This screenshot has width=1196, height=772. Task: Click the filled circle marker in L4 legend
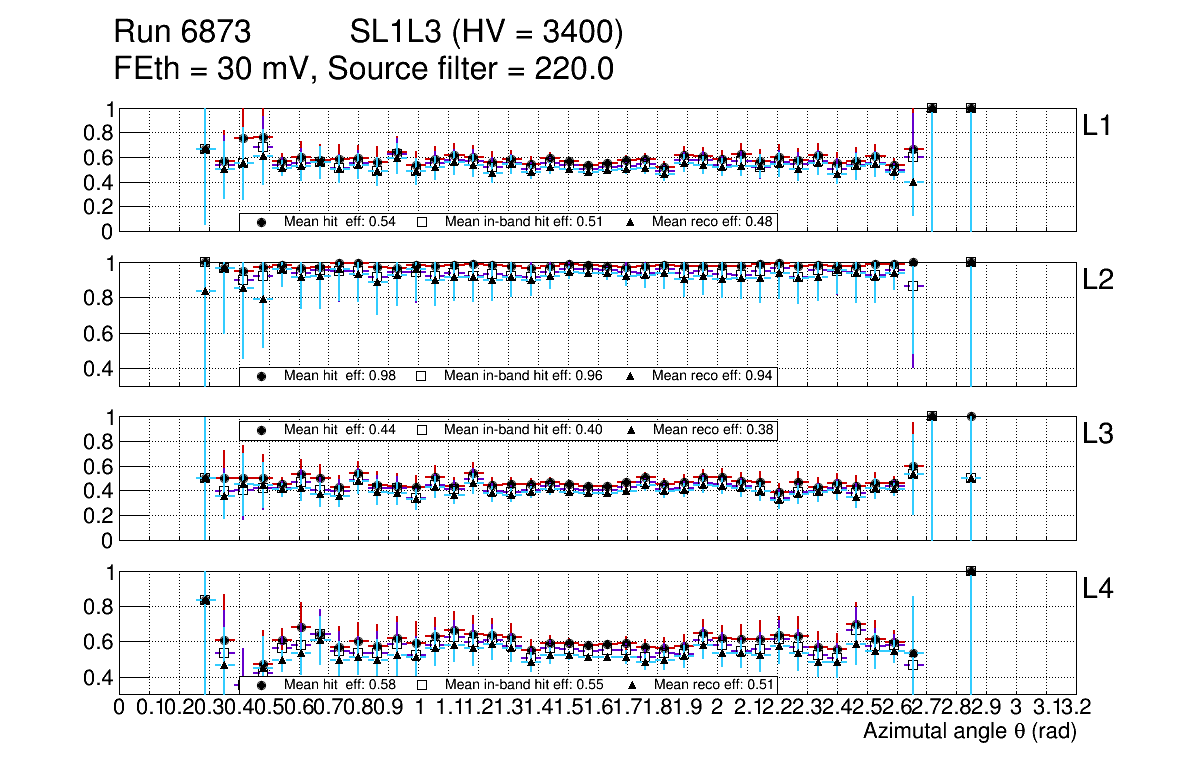[x=262, y=686]
